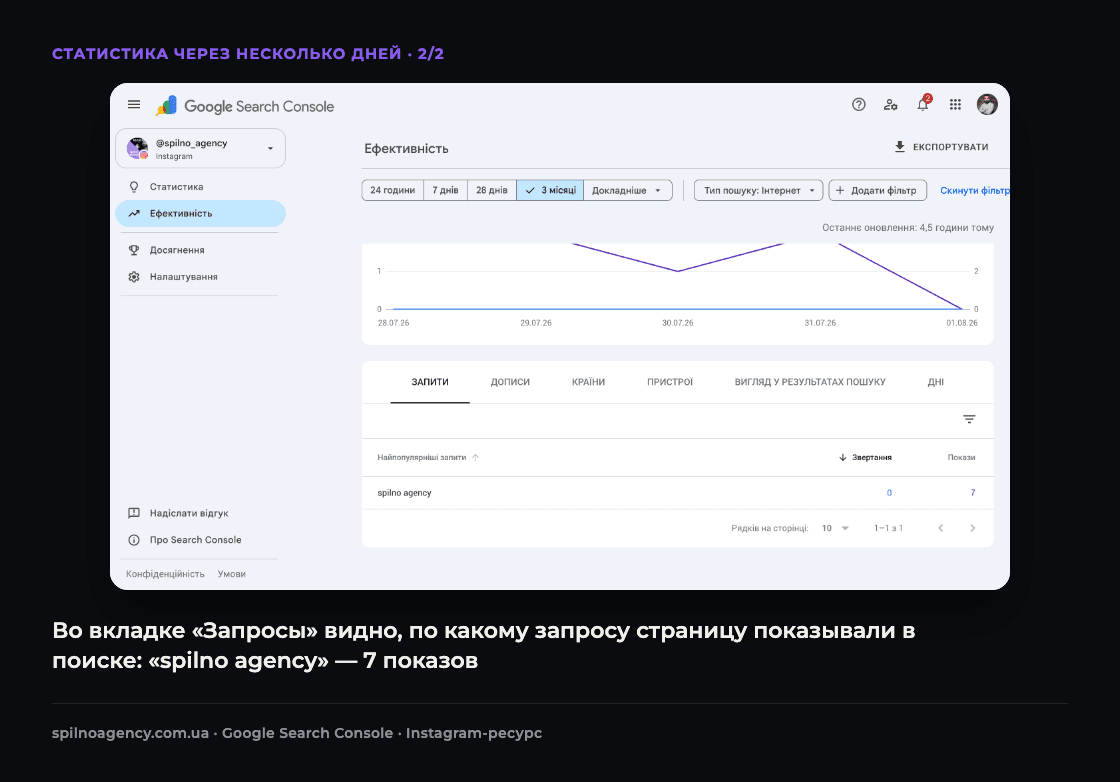Click the sort arrow beside Найпопулярніші запити
The image size is (1120, 782).
(x=476, y=457)
